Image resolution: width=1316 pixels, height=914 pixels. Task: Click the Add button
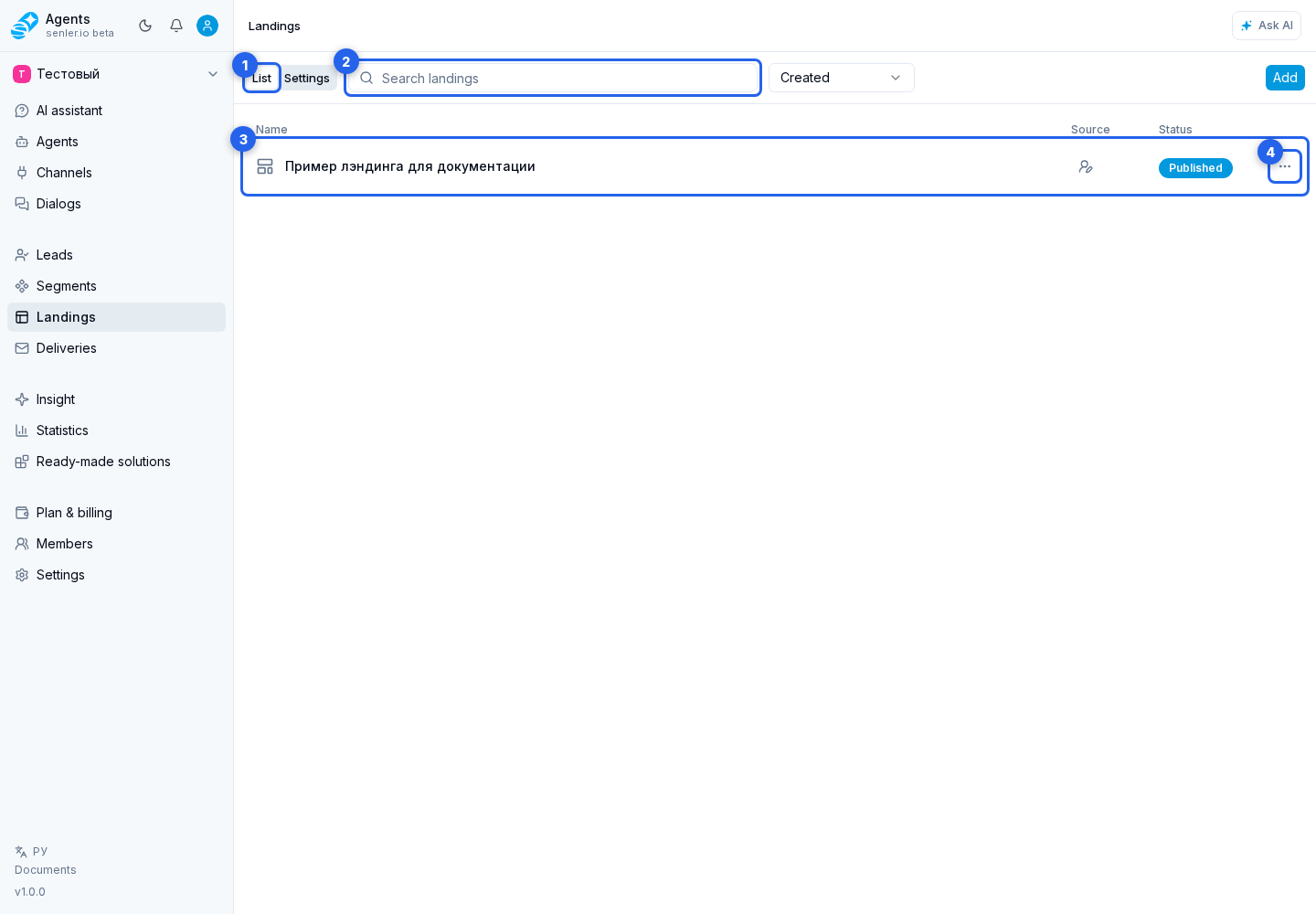pyautogui.click(x=1285, y=78)
